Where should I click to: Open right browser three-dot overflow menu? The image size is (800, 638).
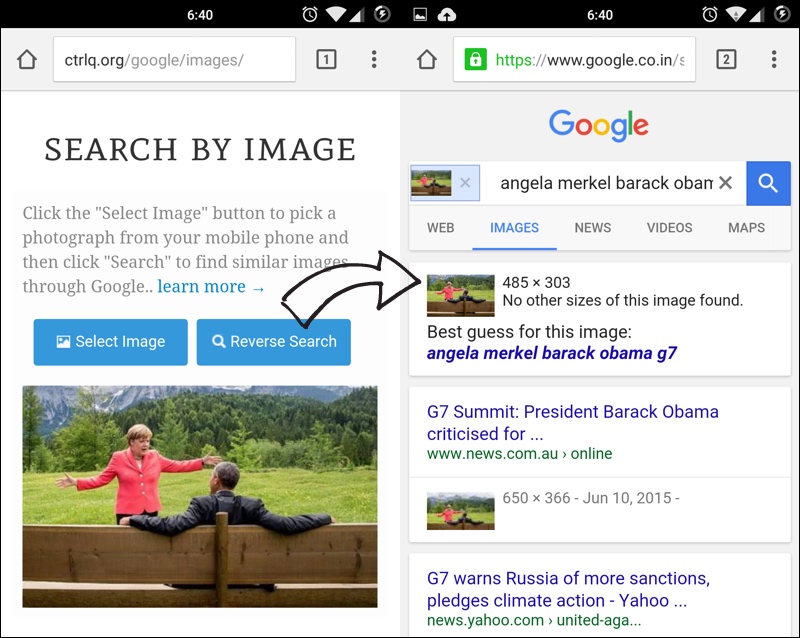[774, 60]
